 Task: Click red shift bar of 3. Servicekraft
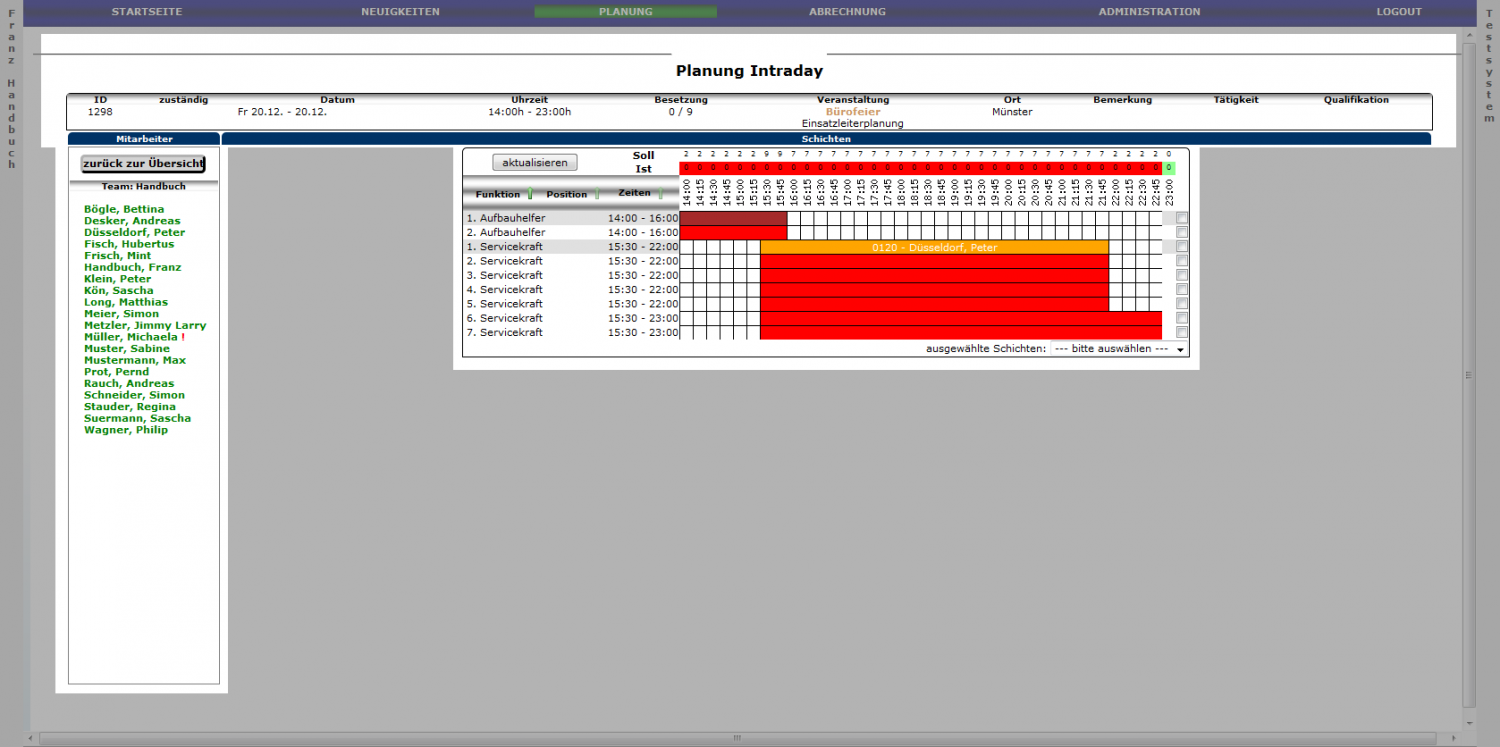coord(934,275)
